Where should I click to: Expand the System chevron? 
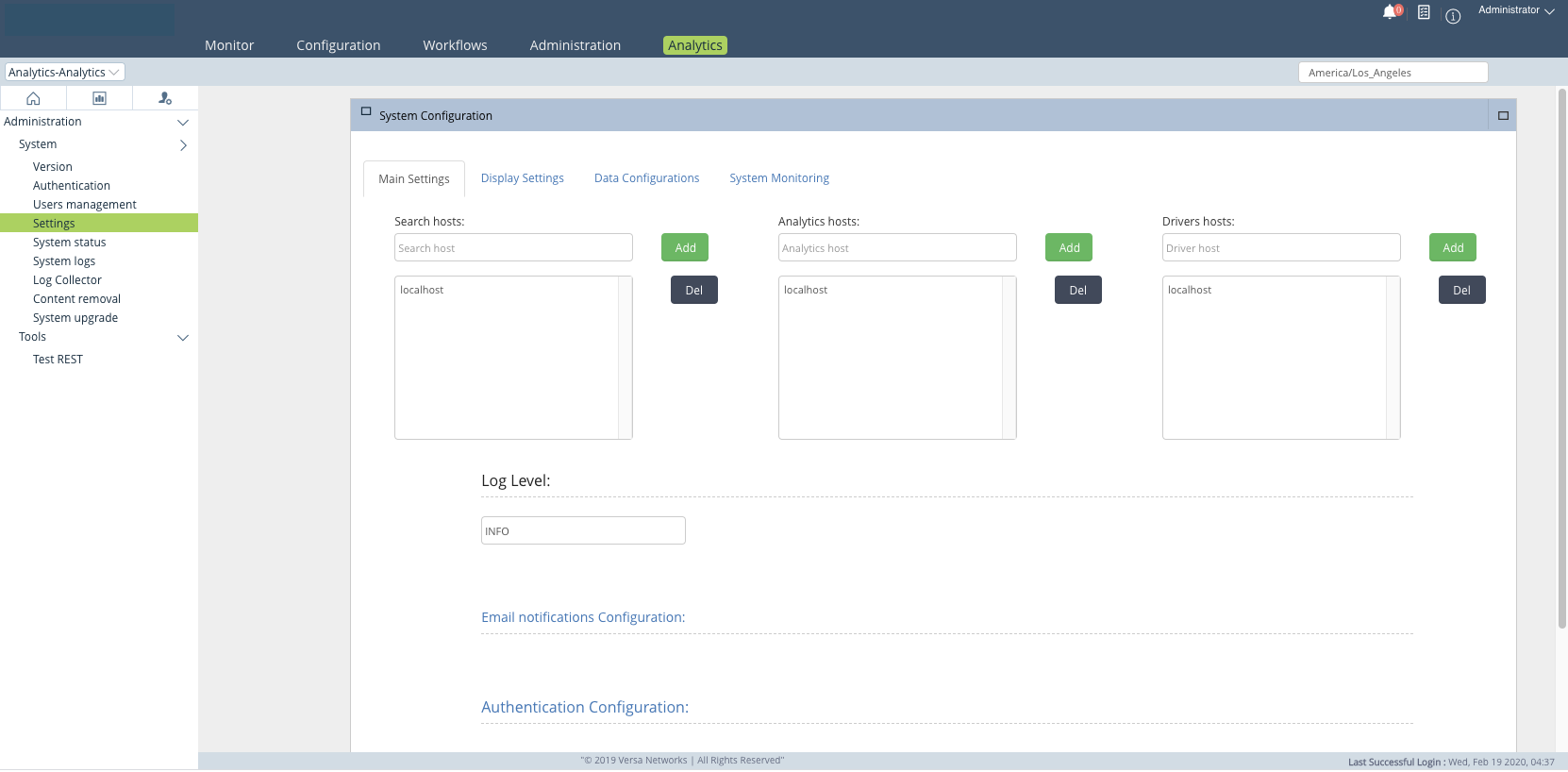(183, 145)
